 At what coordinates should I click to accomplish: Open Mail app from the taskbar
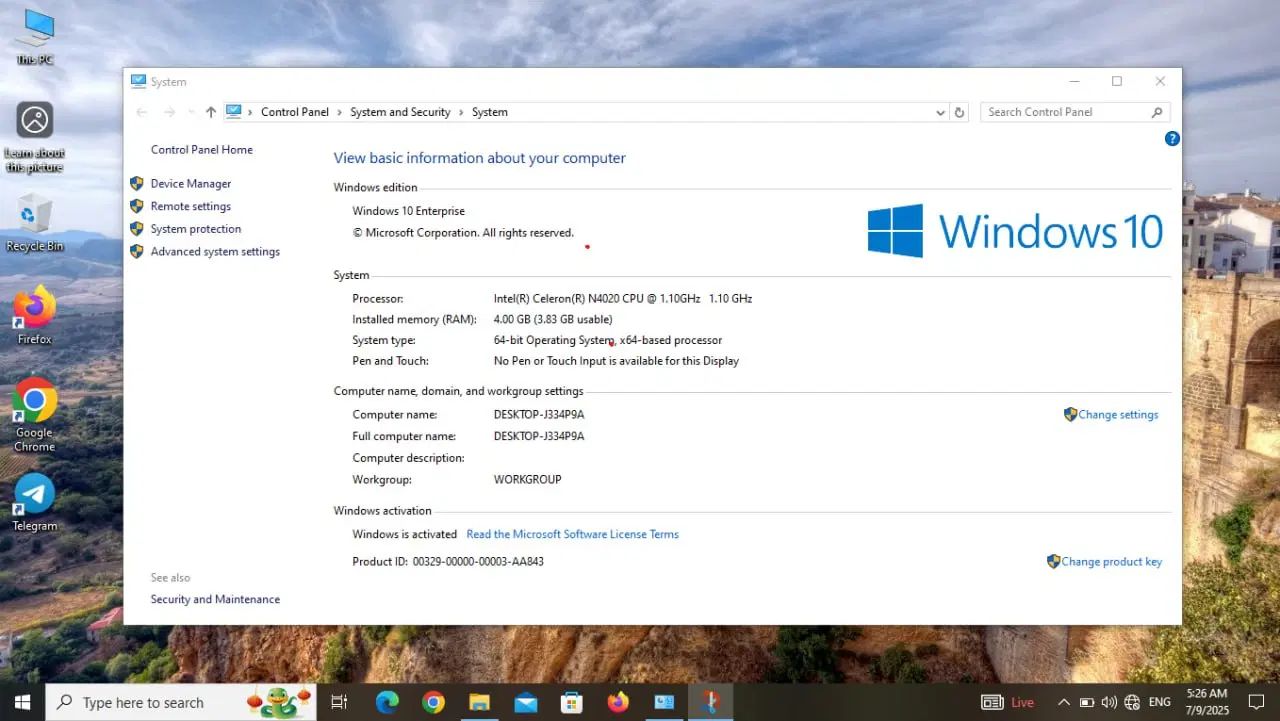pyautogui.click(x=526, y=702)
